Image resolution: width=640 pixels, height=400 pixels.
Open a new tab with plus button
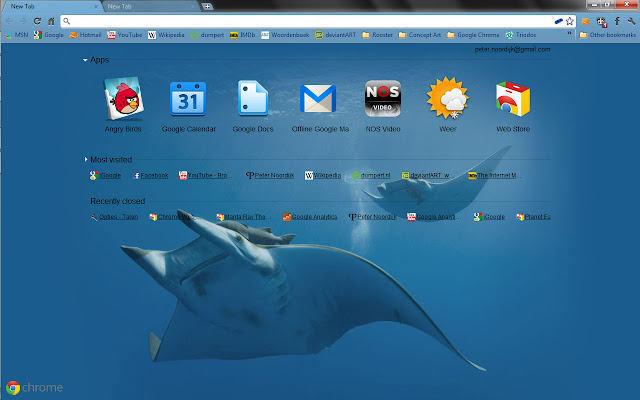click(x=207, y=7)
